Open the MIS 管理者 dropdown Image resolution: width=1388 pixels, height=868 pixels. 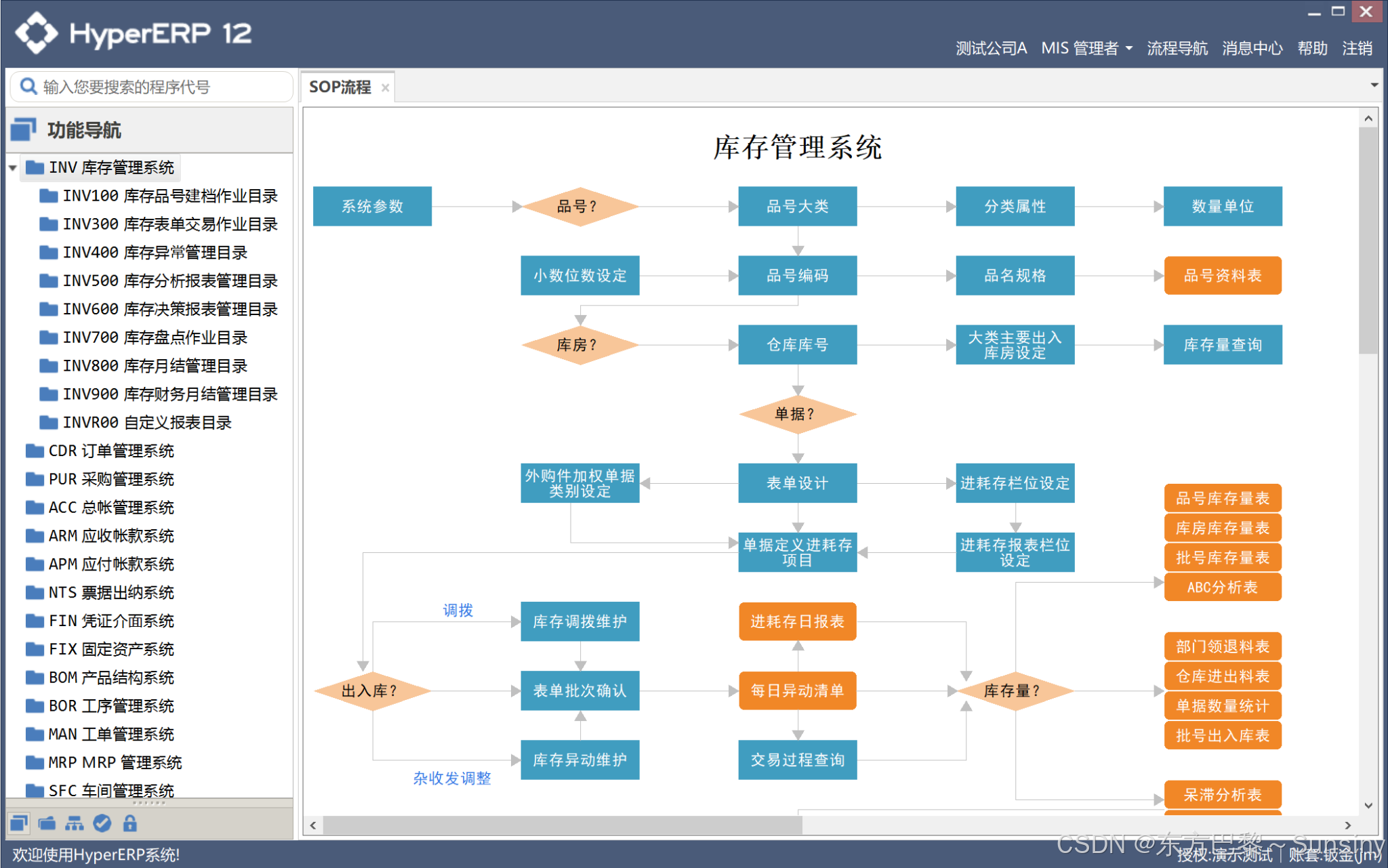click(x=1086, y=48)
